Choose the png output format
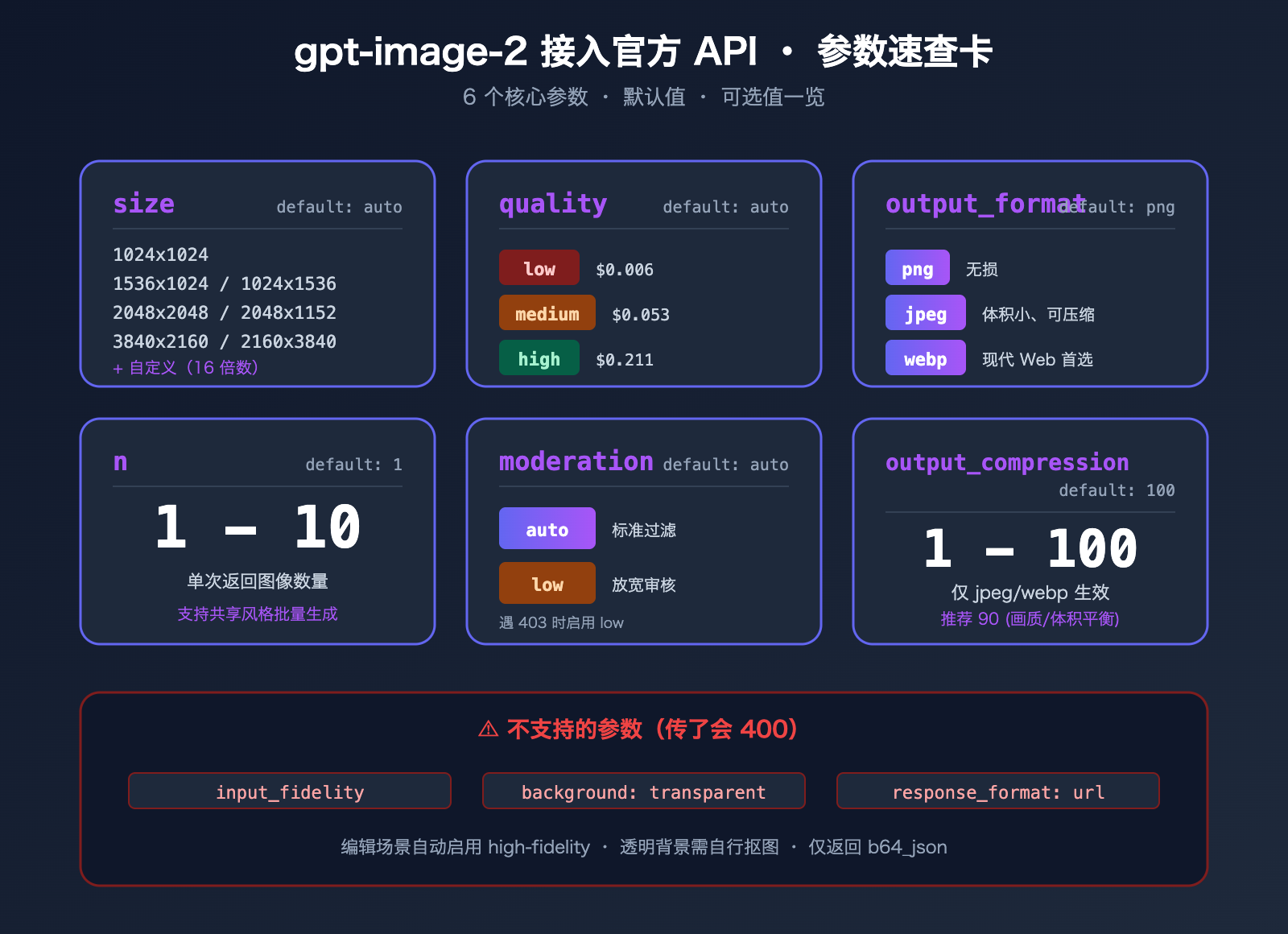This screenshot has height=934, width=1288. point(917,267)
